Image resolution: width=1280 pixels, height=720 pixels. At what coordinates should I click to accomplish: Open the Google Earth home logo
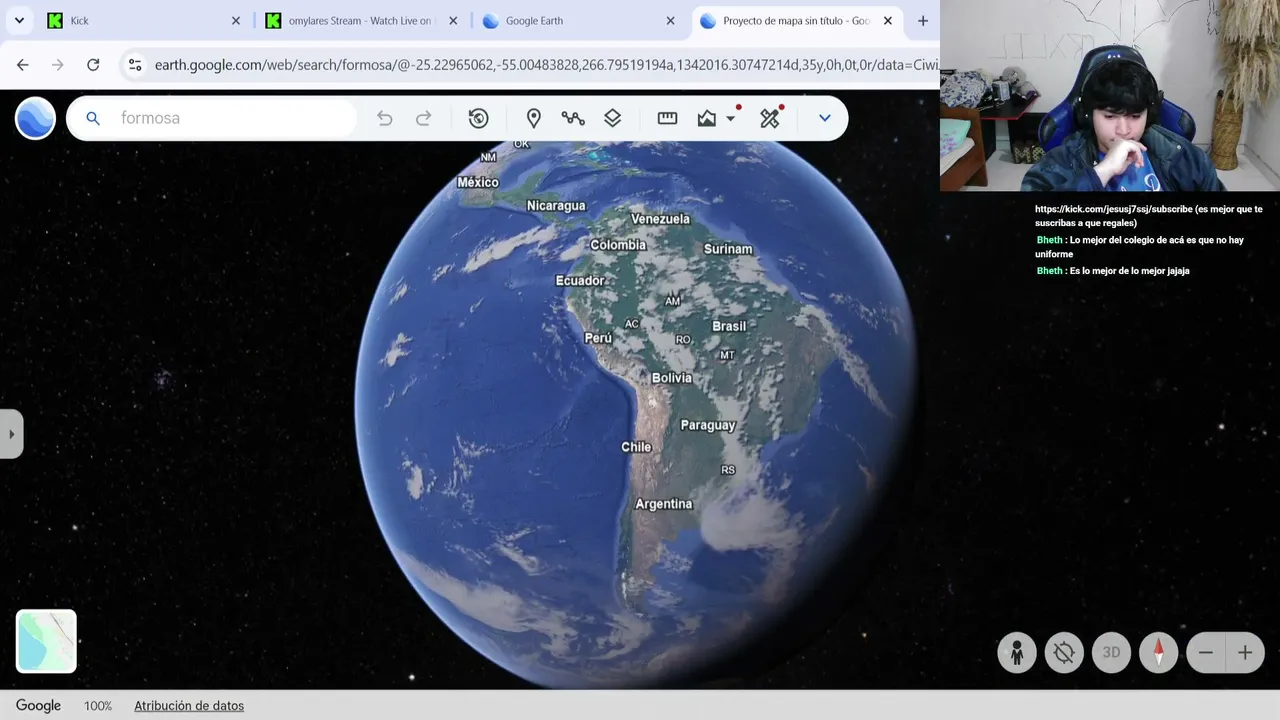pyautogui.click(x=35, y=118)
